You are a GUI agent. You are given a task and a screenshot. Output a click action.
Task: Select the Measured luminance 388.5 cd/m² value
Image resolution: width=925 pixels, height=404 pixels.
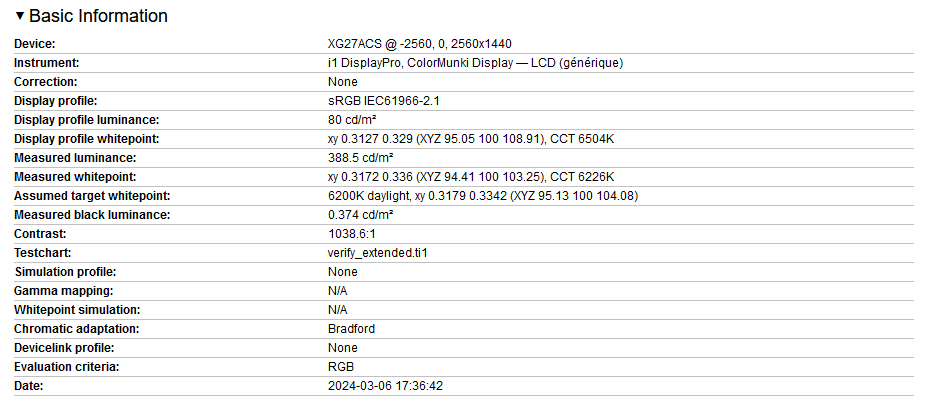coord(360,157)
